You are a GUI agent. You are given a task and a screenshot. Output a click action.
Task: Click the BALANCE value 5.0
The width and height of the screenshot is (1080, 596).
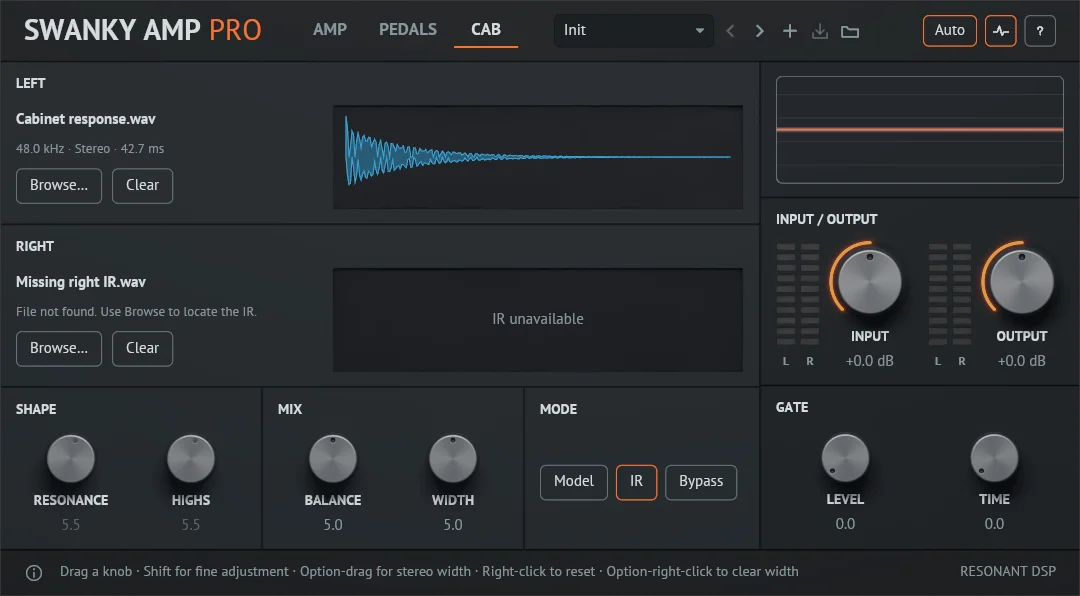click(333, 525)
